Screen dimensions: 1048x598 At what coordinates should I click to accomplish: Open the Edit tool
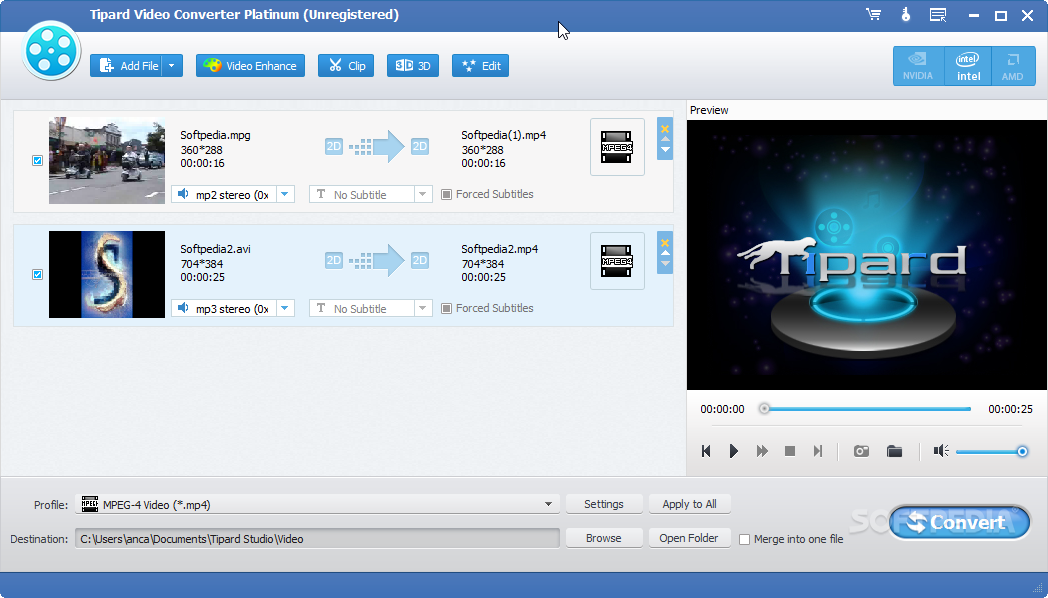480,65
